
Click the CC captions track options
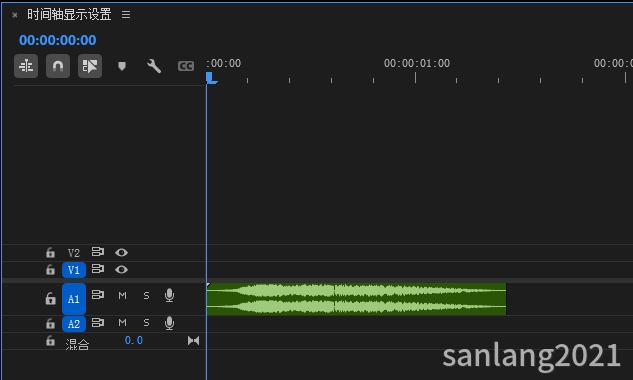[x=186, y=66]
